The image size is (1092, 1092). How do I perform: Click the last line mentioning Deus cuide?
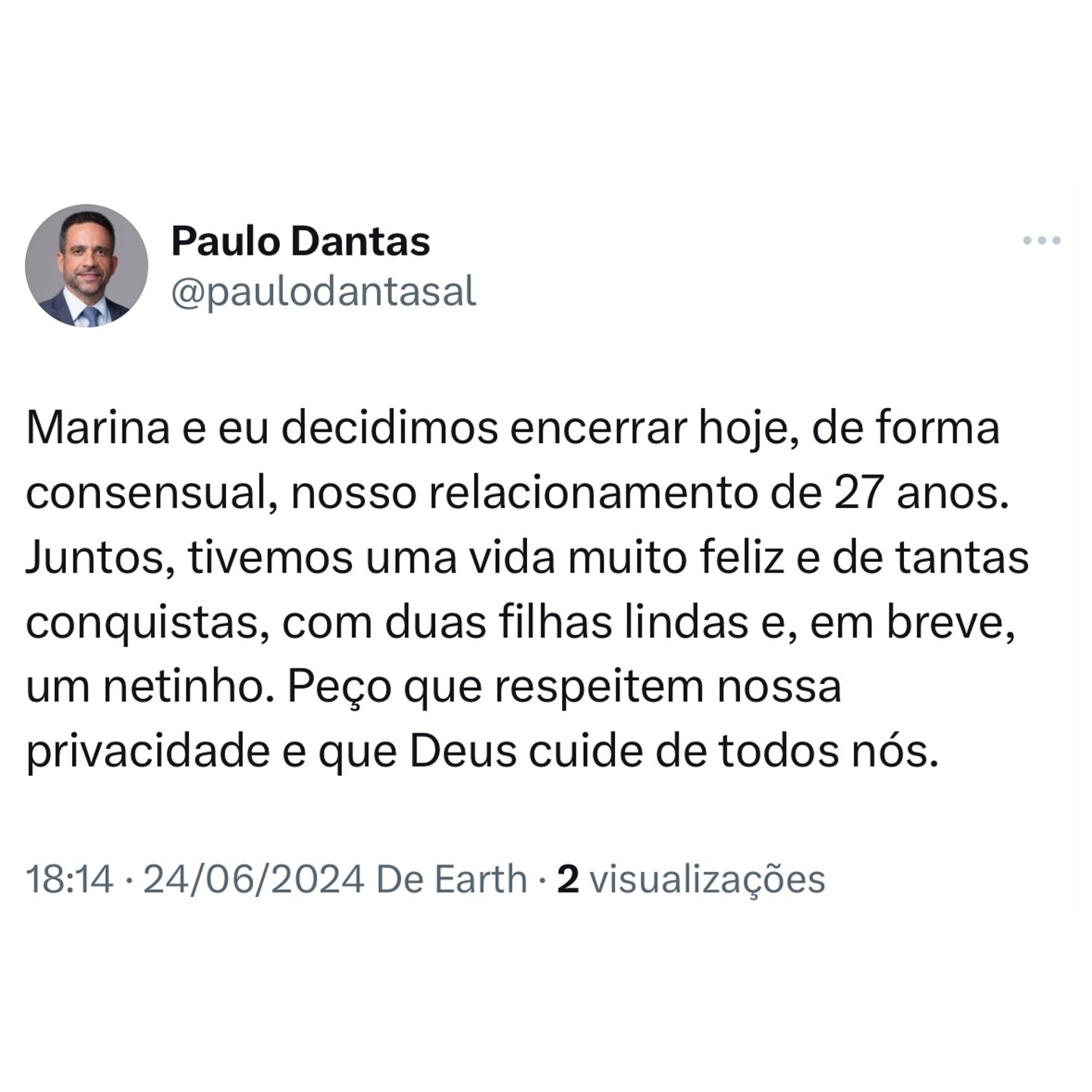coord(482,753)
